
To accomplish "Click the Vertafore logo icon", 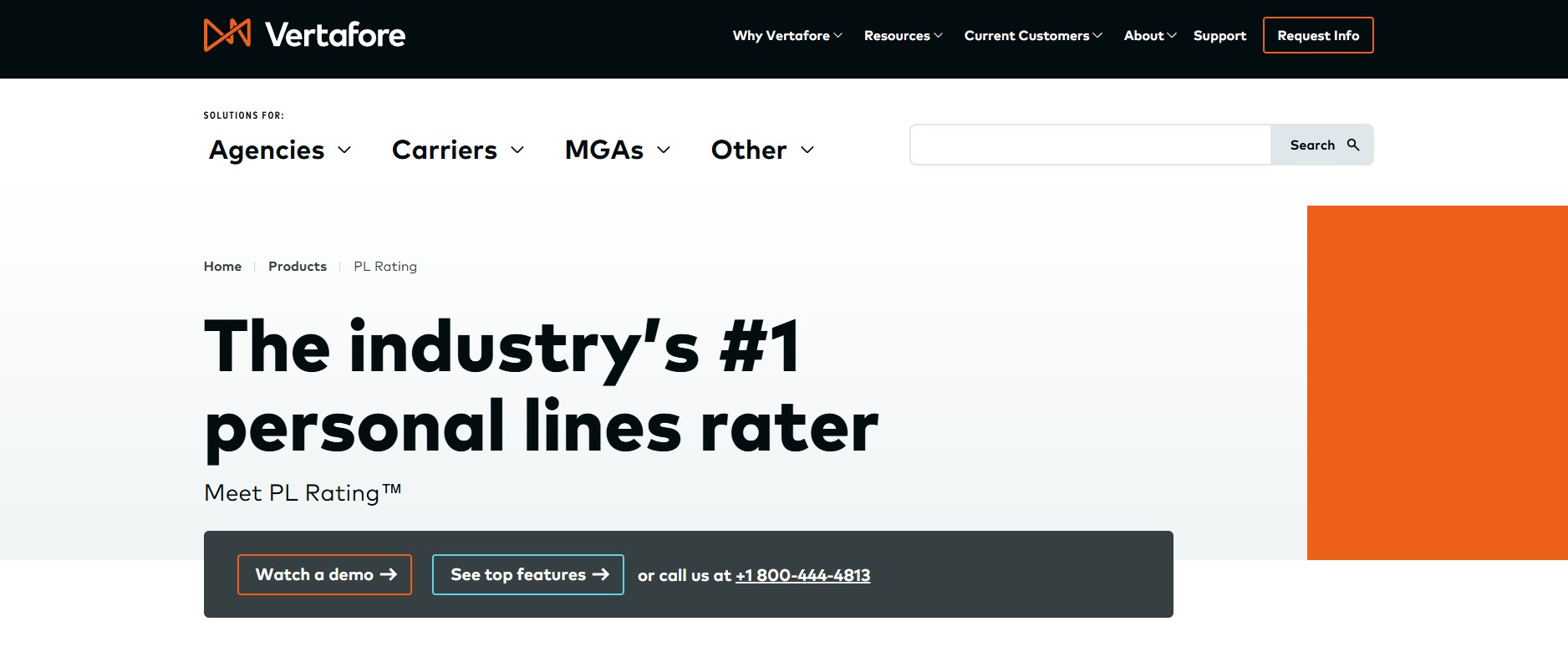I will (x=227, y=35).
